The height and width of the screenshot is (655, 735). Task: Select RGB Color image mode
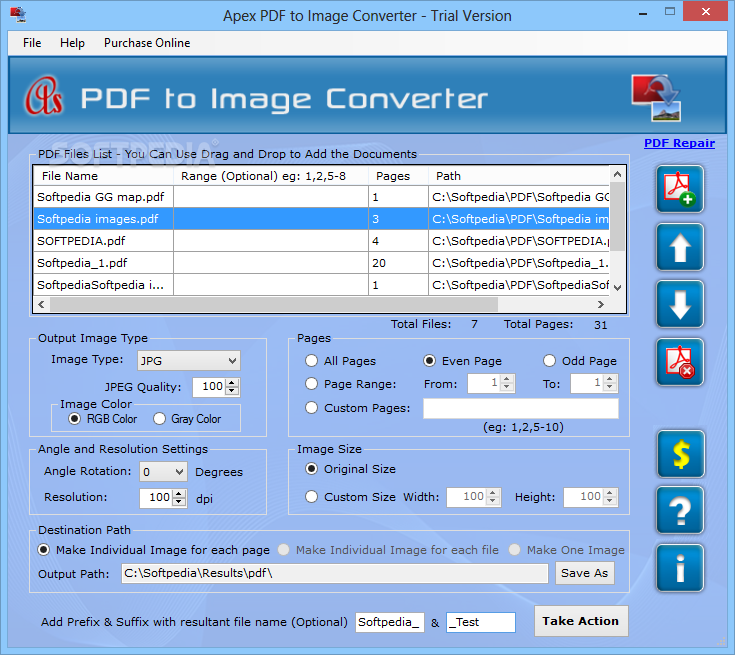point(74,419)
